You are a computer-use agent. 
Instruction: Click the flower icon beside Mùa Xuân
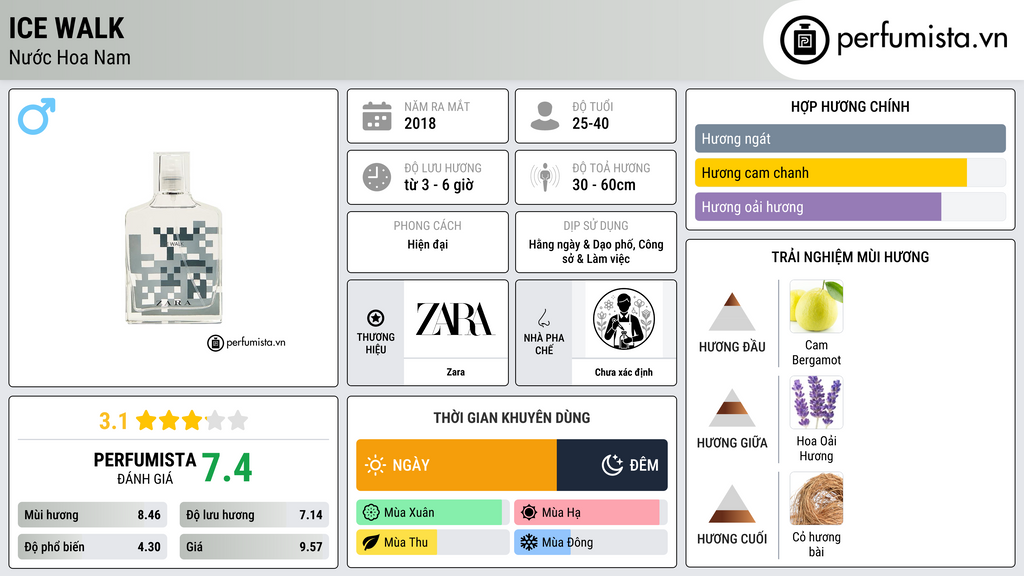click(371, 513)
